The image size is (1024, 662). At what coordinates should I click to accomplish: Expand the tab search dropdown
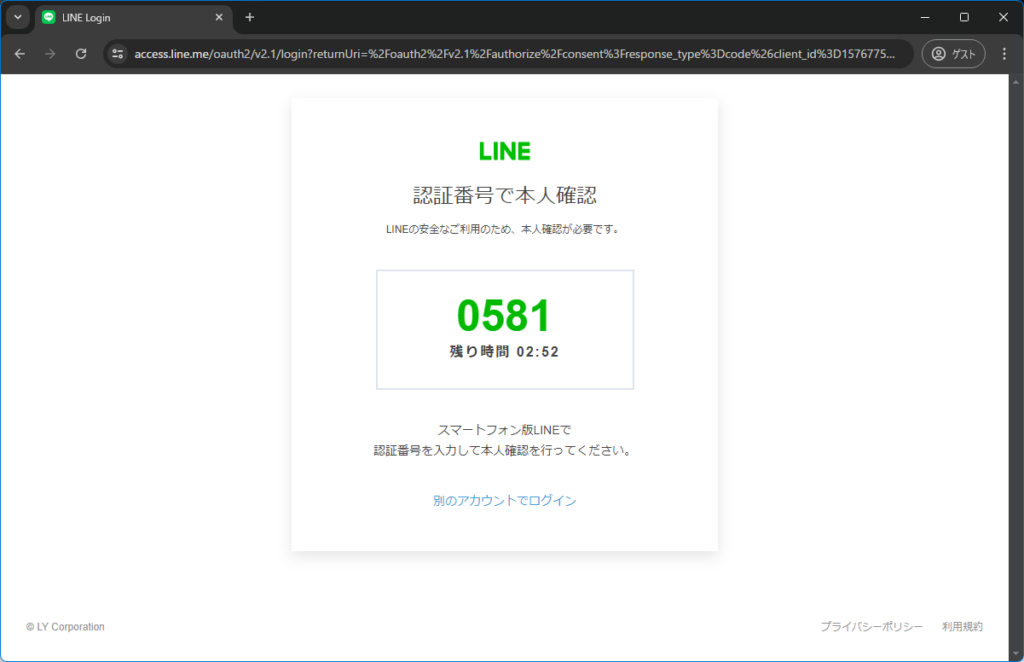coord(18,18)
